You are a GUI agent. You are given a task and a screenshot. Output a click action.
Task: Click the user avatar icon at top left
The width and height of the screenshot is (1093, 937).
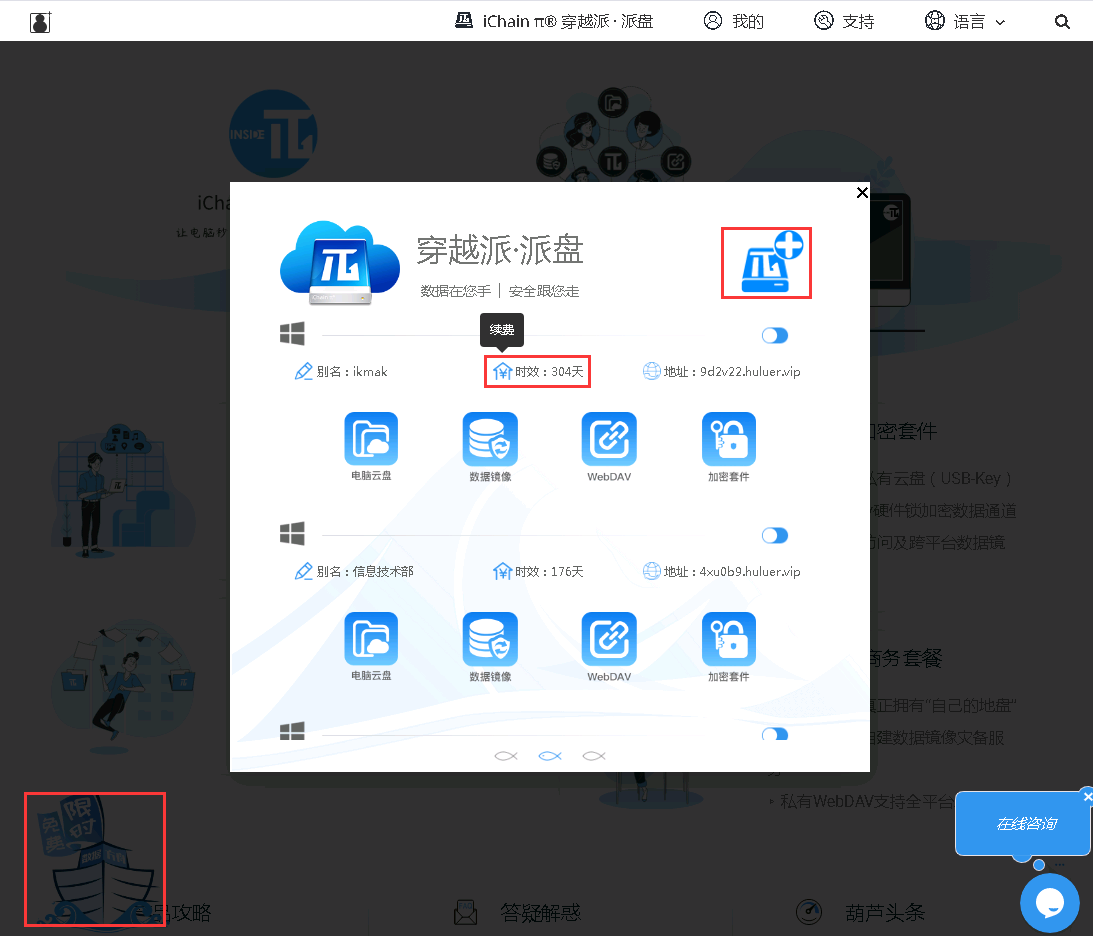[40, 22]
